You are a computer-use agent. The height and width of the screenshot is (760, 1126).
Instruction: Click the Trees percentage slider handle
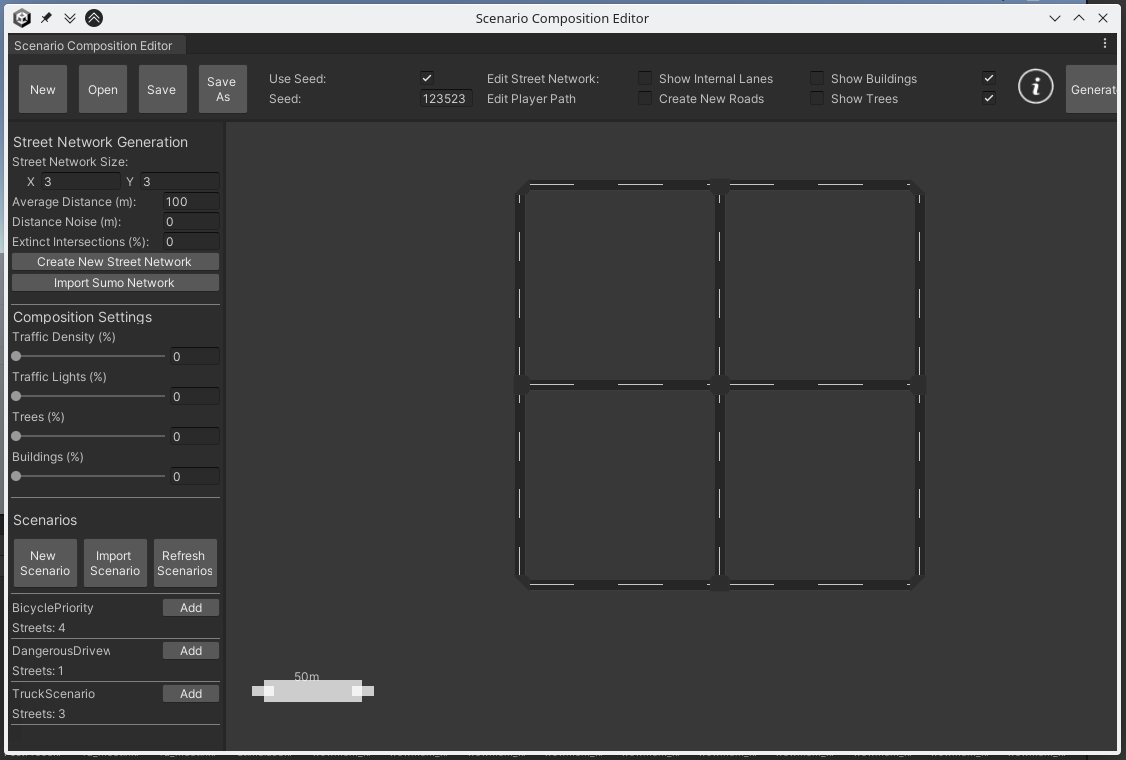click(17, 436)
